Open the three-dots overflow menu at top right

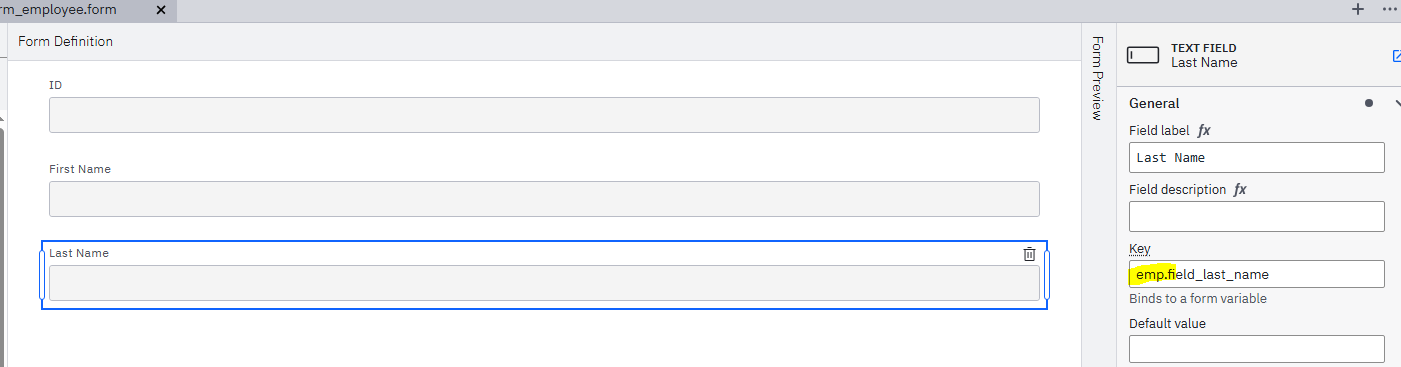(x=1389, y=9)
